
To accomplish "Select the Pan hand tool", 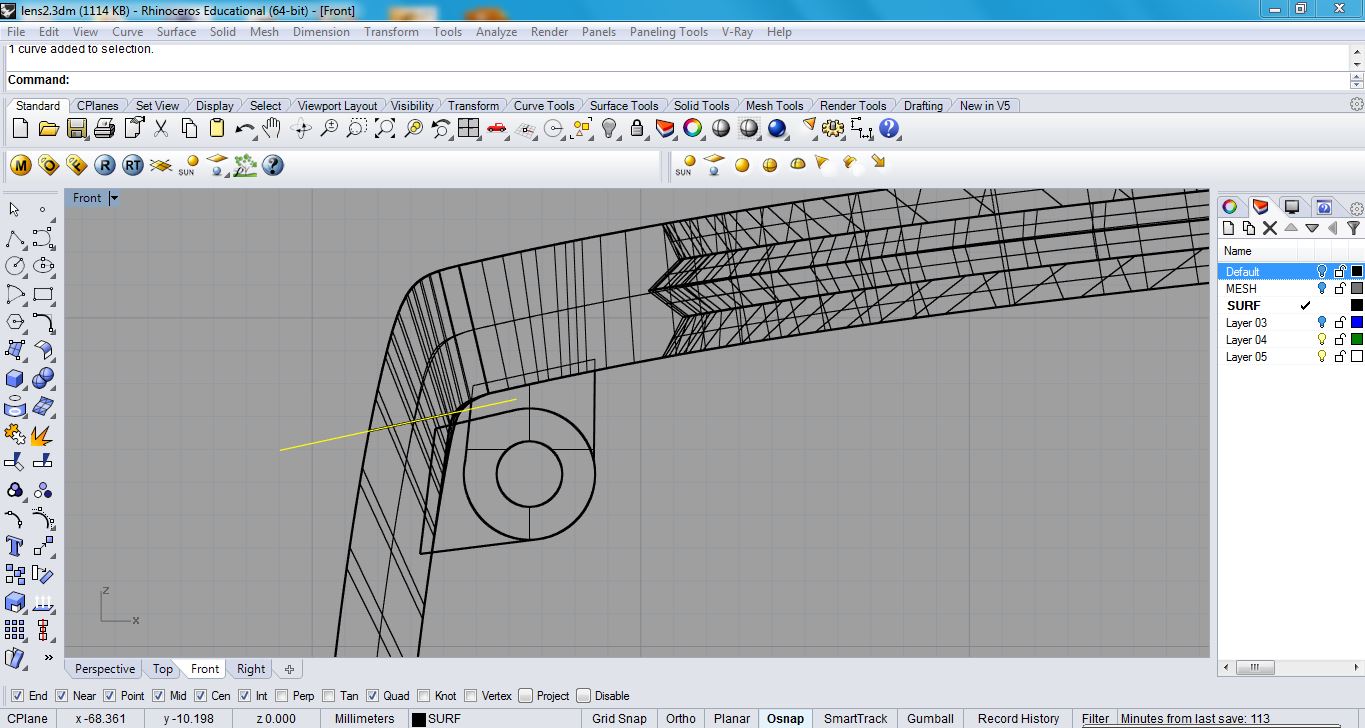I will (x=272, y=128).
